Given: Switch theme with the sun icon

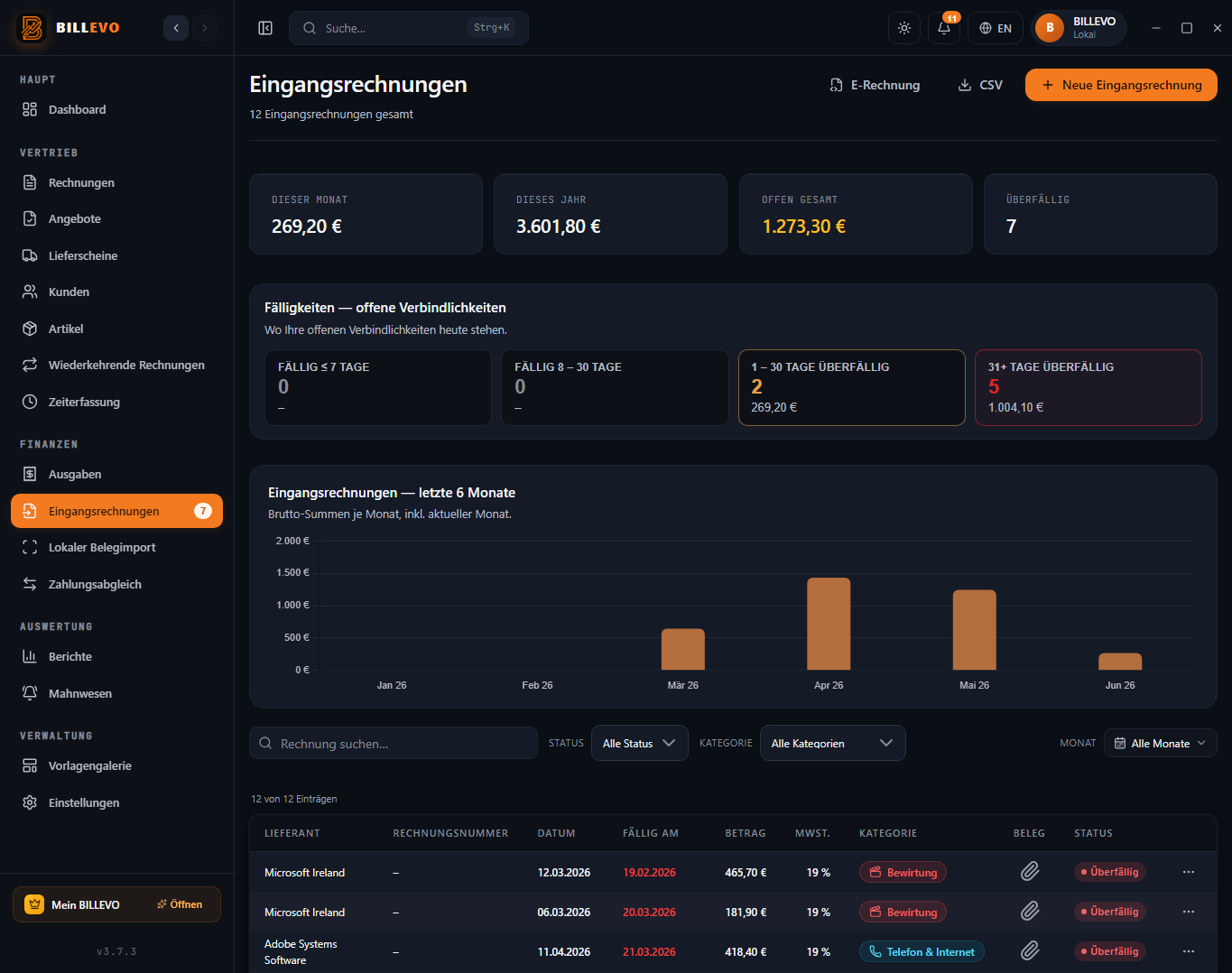Looking at the screenshot, I should [x=904, y=28].
